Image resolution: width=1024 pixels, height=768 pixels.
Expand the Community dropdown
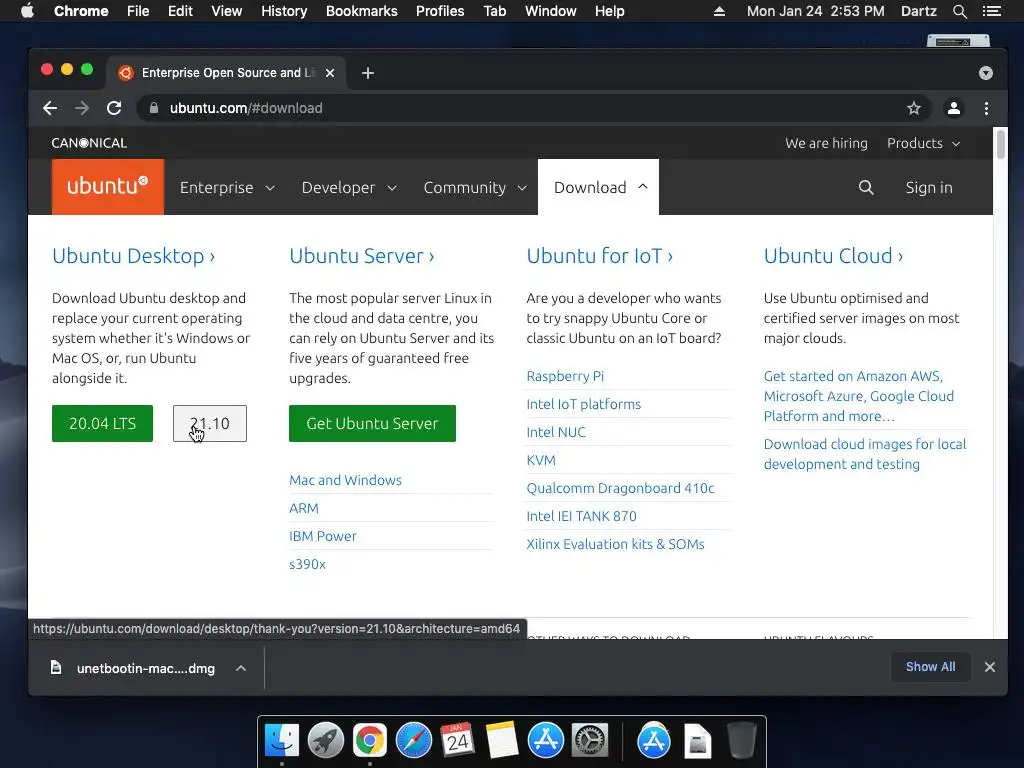475,187
